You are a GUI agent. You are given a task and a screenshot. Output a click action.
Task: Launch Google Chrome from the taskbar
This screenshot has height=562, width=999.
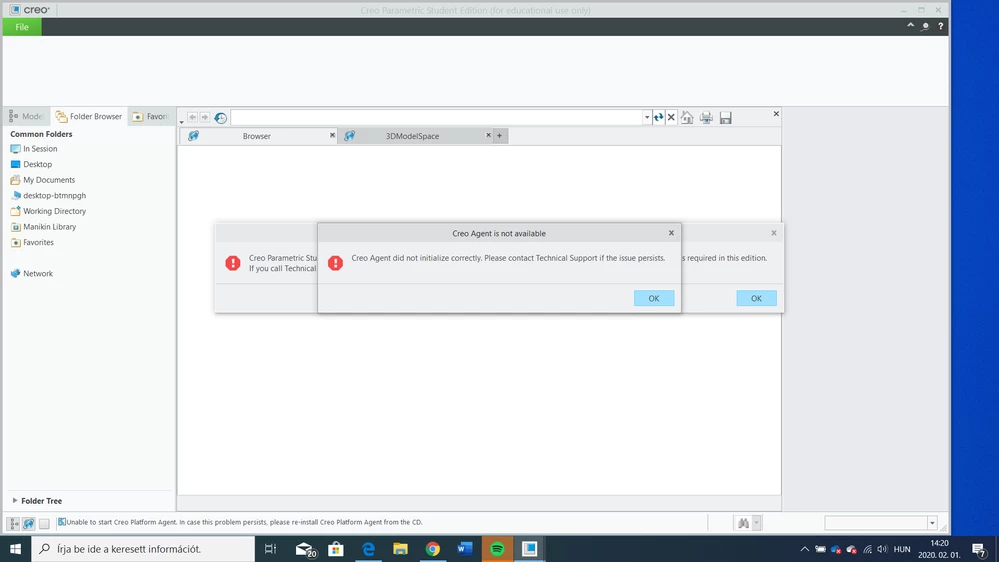coord(433,549)
